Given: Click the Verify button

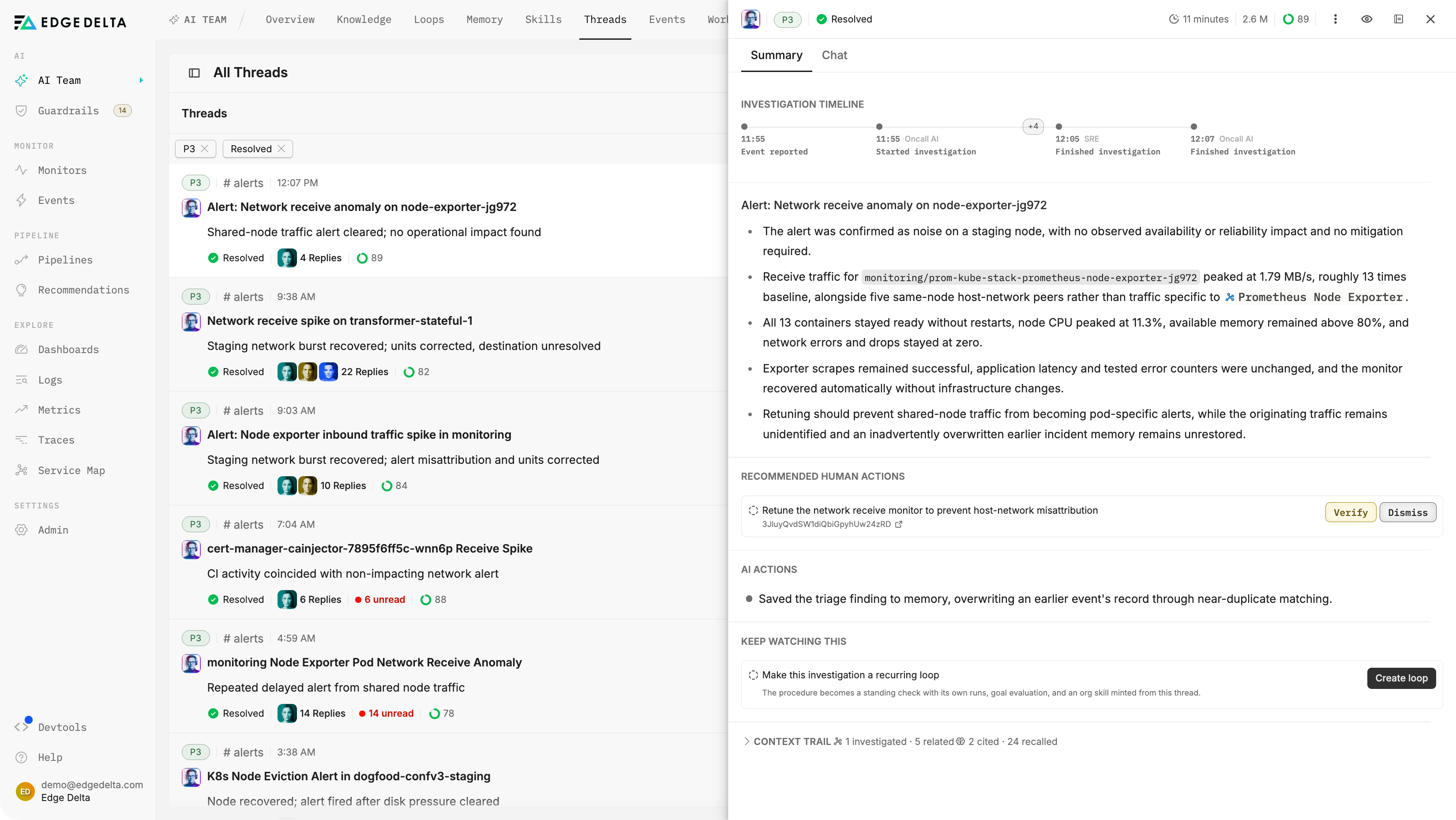Looking at the screenshot, I should 1350,512.
